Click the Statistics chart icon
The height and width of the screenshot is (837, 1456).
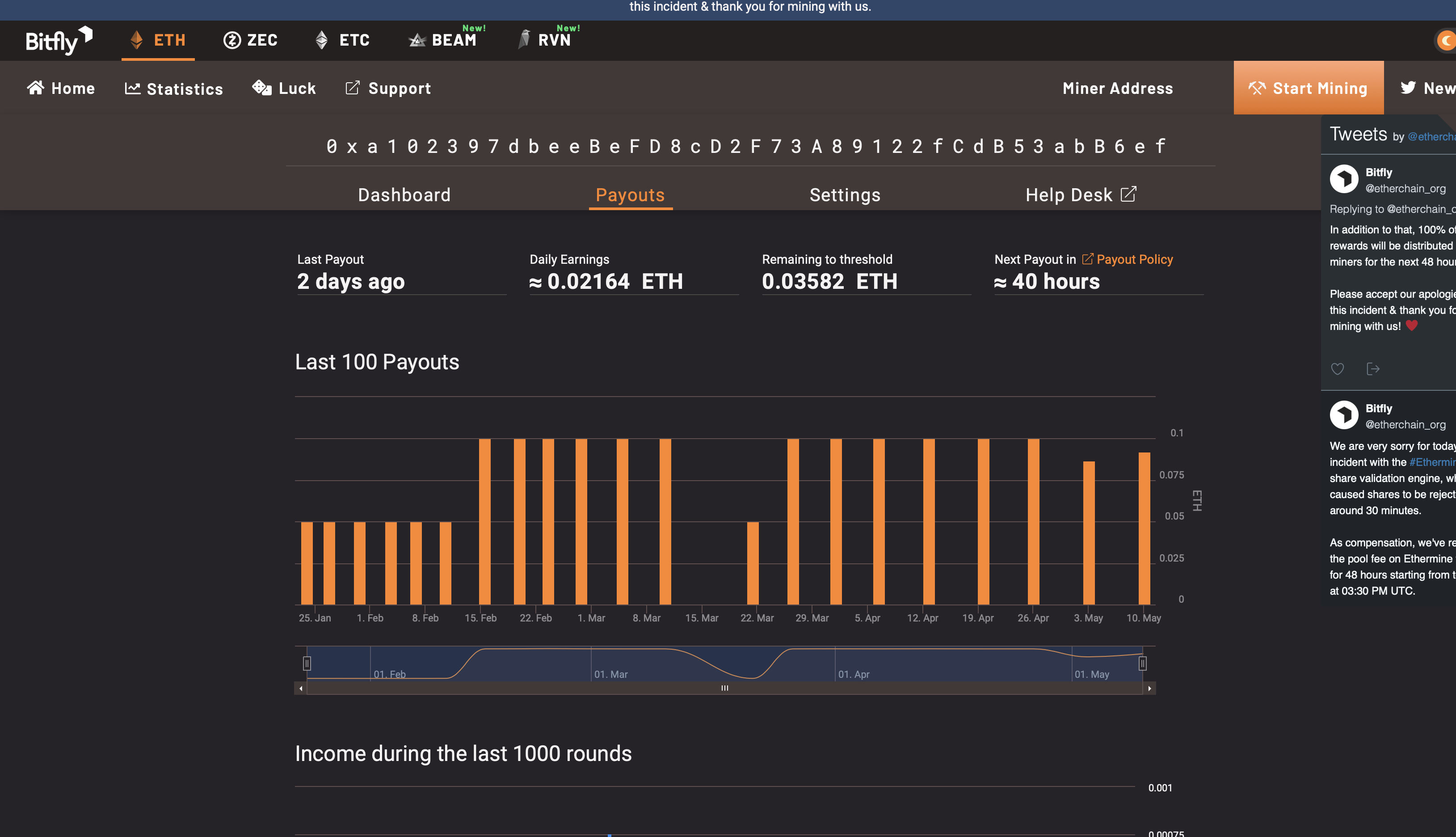(x=133, y=88)
